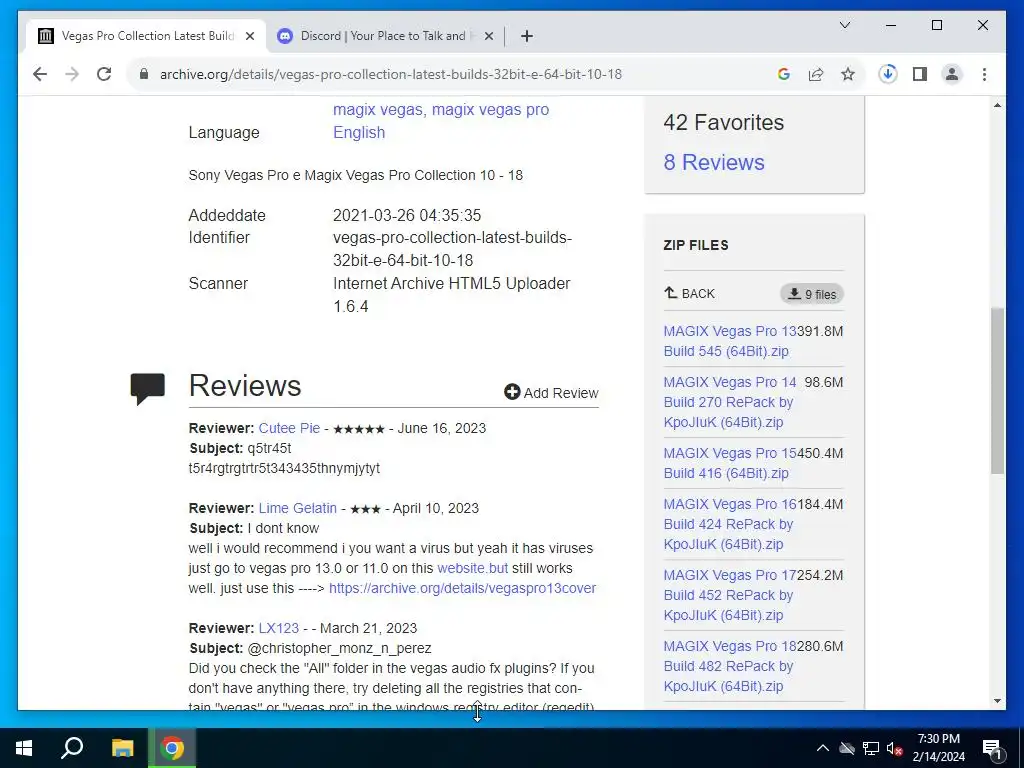Open reviewer Lime Gelatin profile
The image size is (1024, 768).
coord(298,508)
